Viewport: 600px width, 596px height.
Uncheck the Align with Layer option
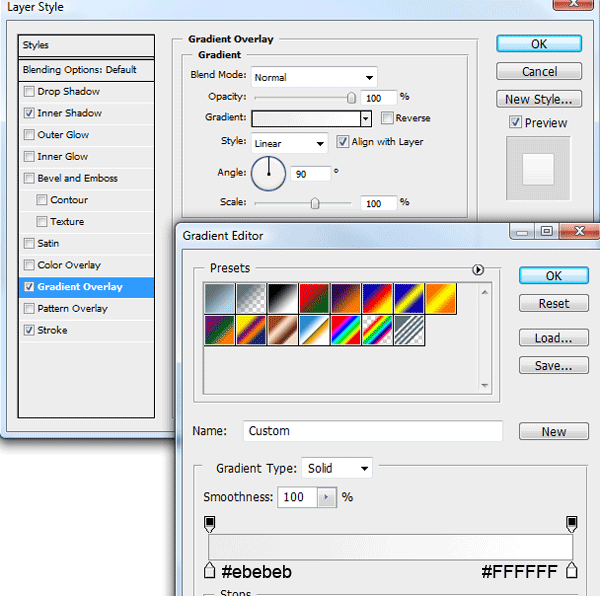pyautogui.click(x=343, y=142)
